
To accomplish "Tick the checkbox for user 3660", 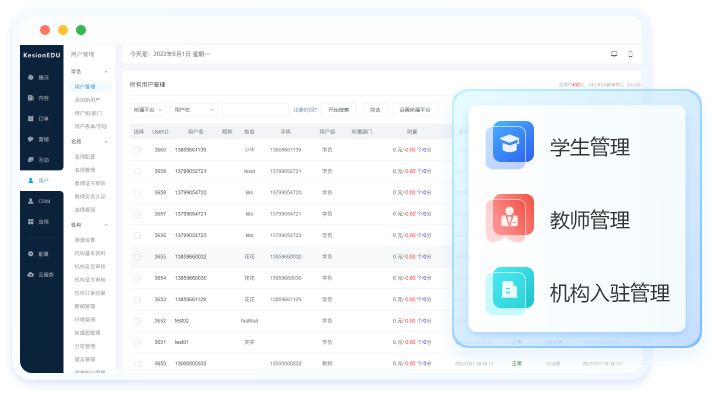I will point(138,150).
